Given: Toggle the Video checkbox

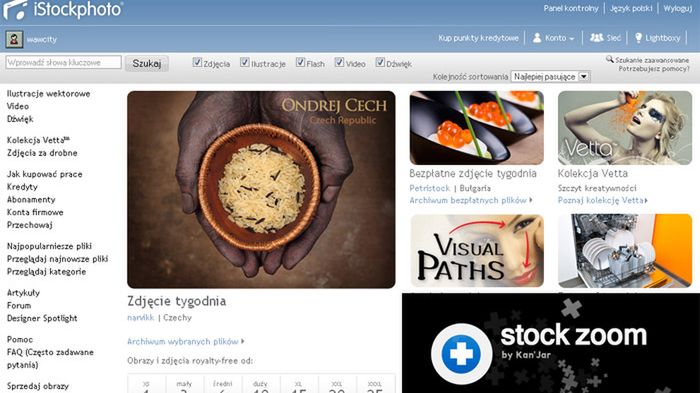Looking at the screenshot, I should 340,63.
